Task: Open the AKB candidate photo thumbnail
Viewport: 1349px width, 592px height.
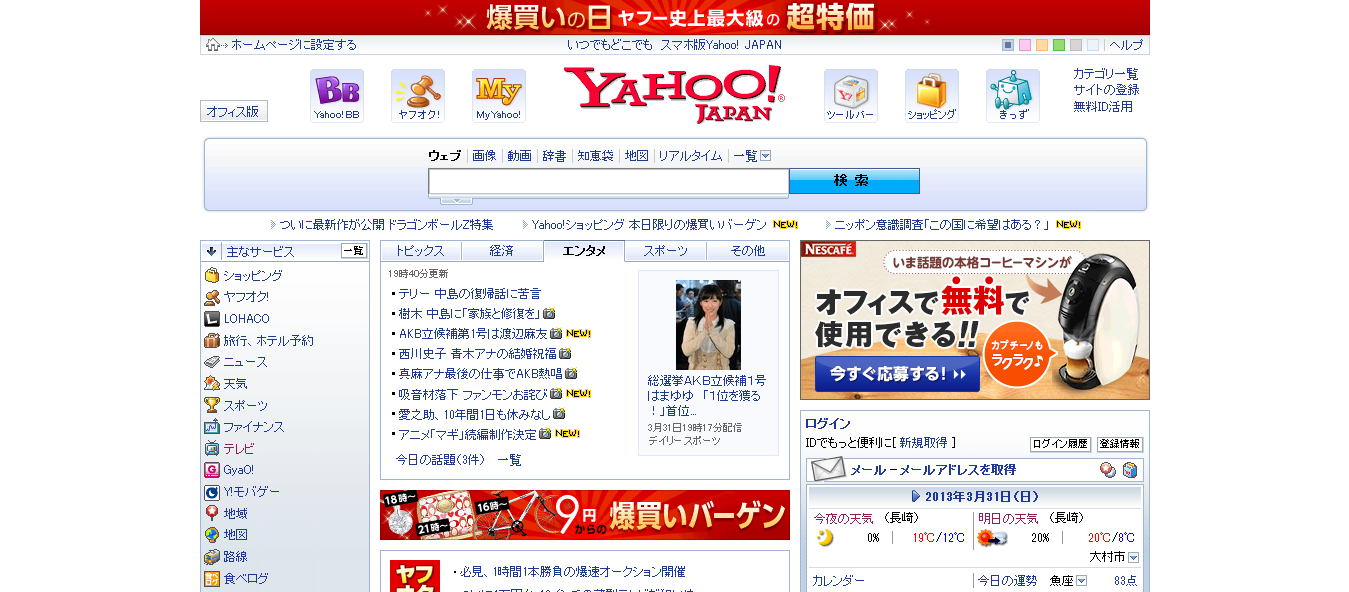Action: tap(708, 325)
